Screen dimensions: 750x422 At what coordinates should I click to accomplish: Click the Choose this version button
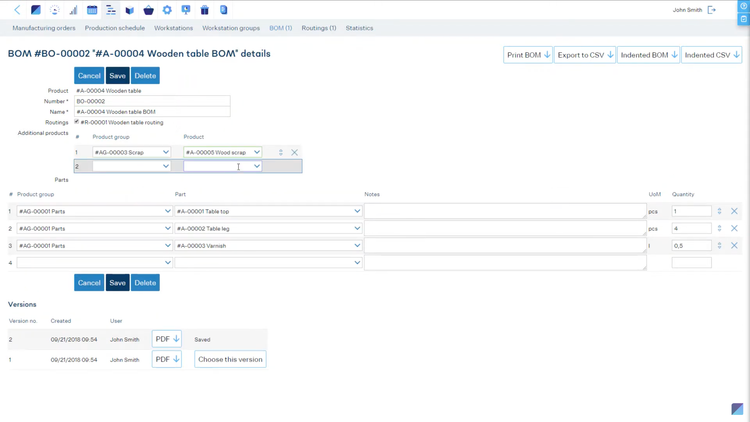[230, 359]
